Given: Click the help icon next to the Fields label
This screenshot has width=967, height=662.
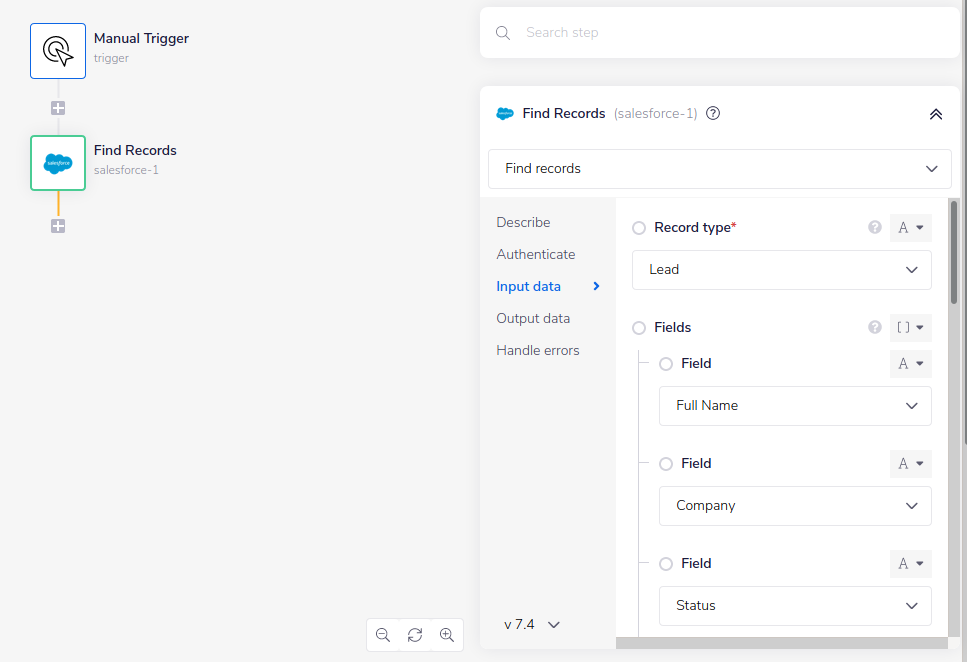Looking at the screenshot, I should (874, 327).
